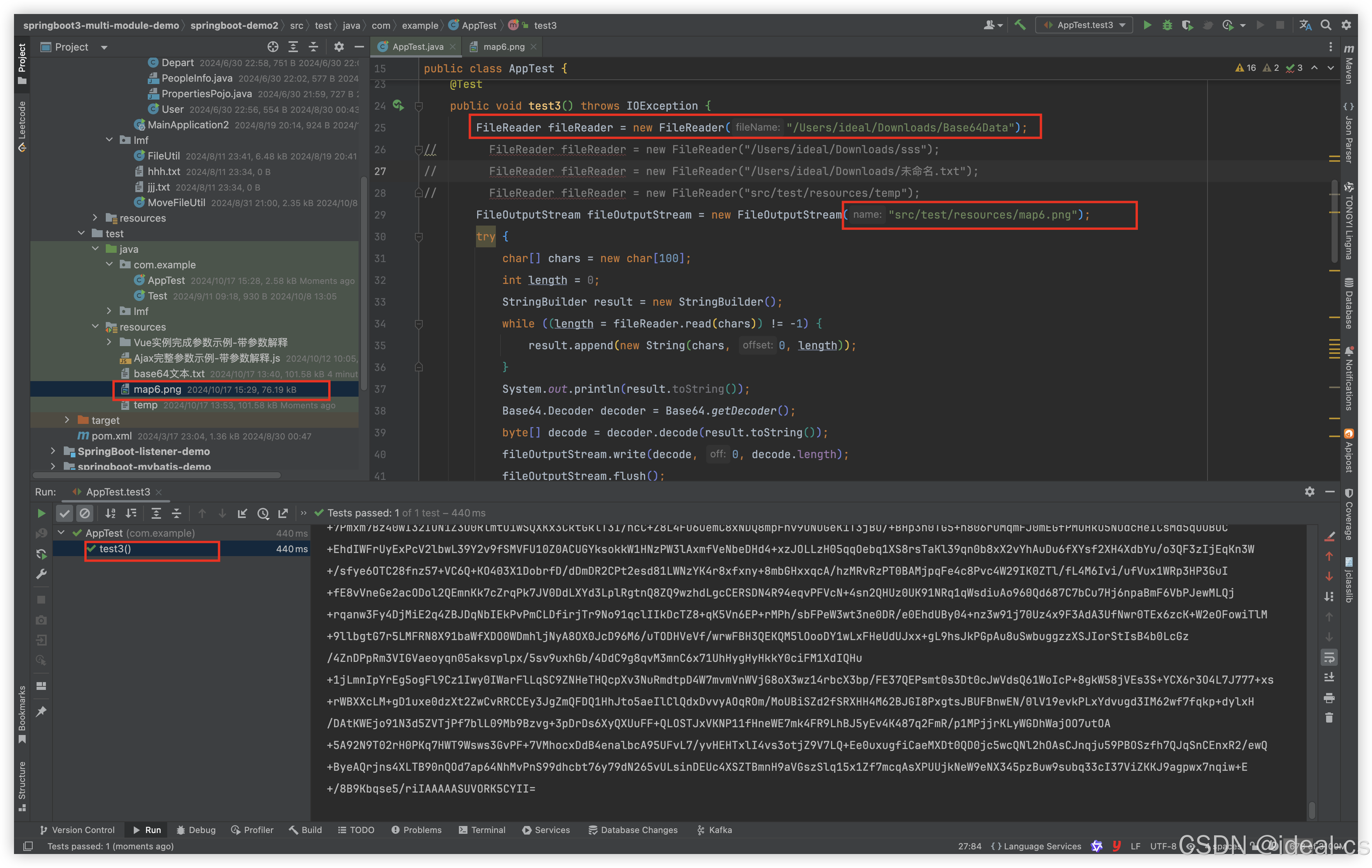Expand the target folder in project tree
Viewport: 1372px width, 868px height.
(67, 420)
